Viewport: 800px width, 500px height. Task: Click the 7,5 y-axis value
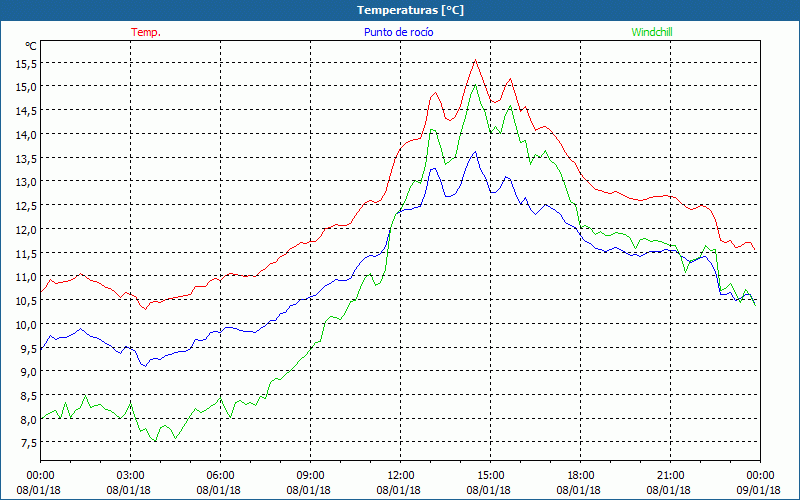tap(29, 443)
